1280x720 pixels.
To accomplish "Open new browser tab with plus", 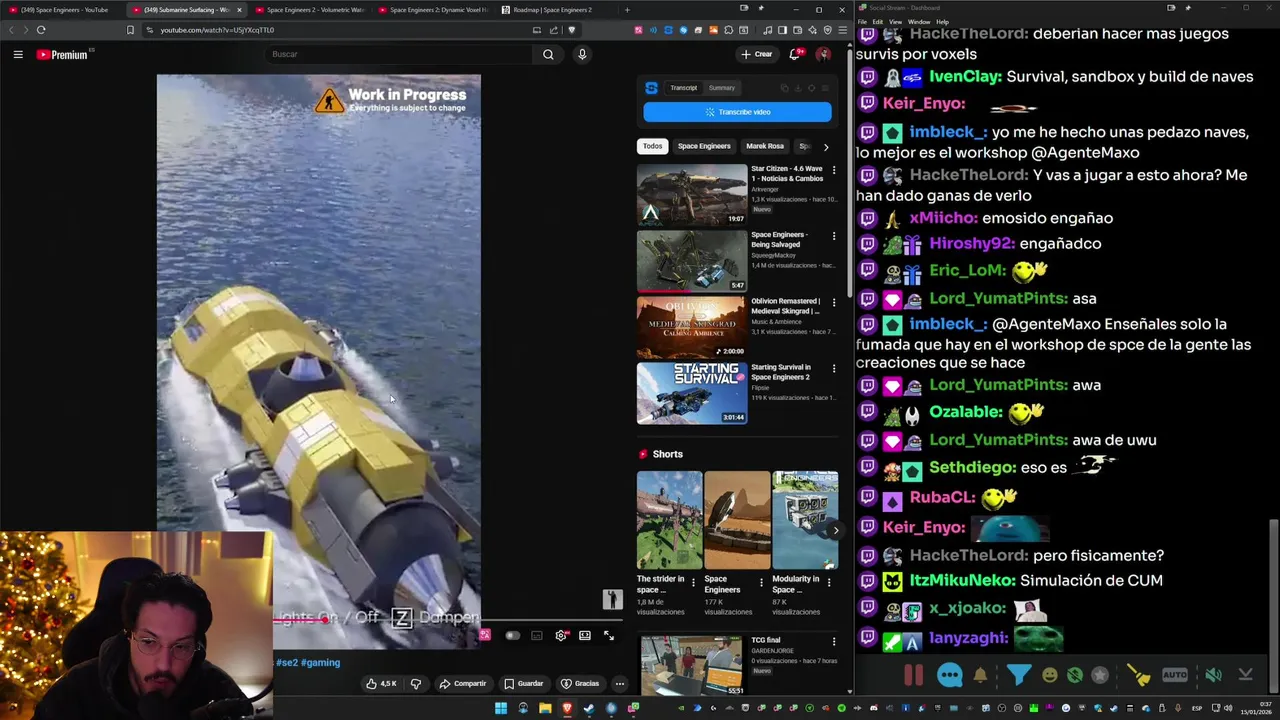I will 627,10.
